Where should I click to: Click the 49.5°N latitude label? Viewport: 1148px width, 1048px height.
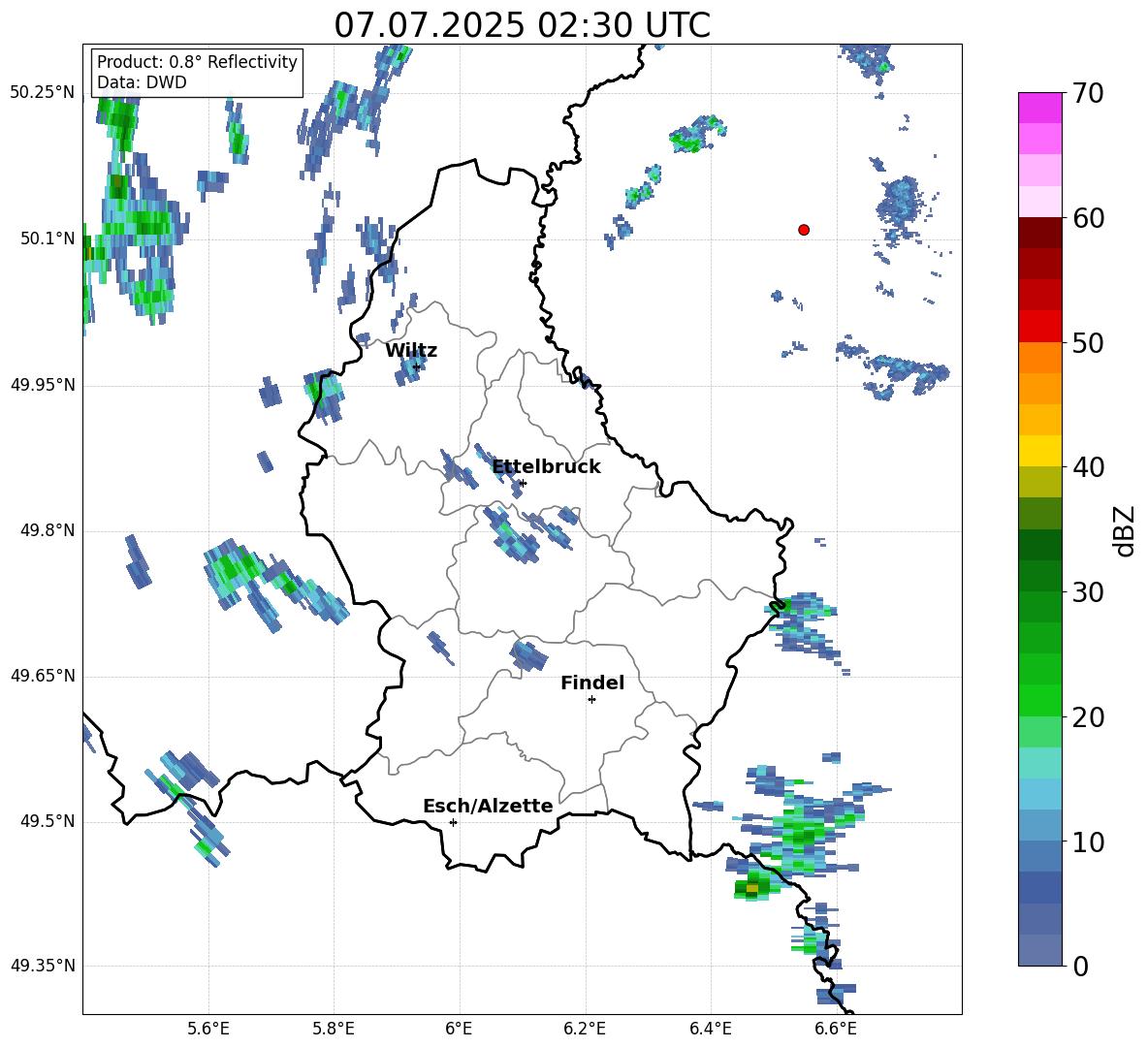(x=47, y=822)
